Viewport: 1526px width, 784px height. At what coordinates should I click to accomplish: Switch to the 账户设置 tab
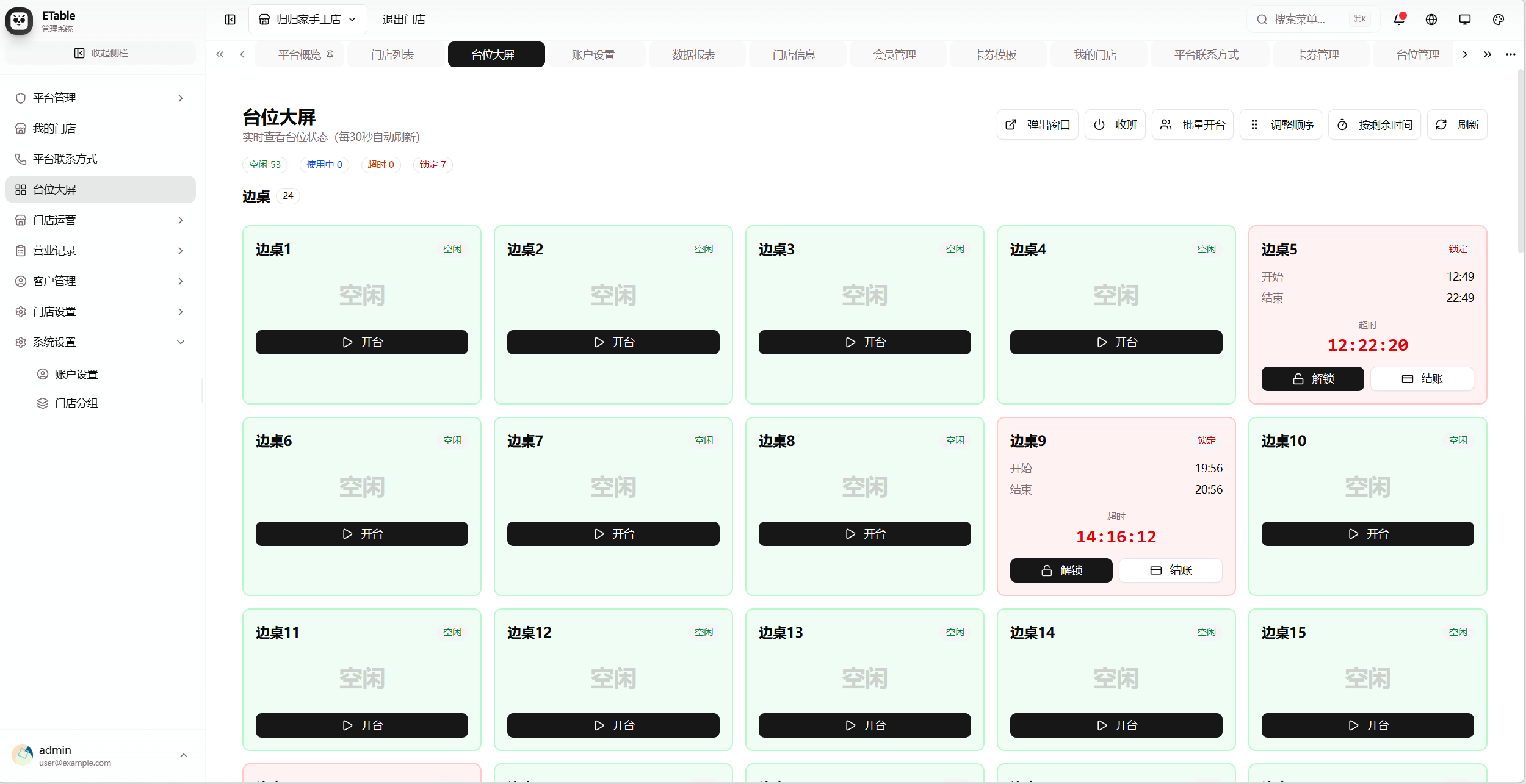coord(593,54)
